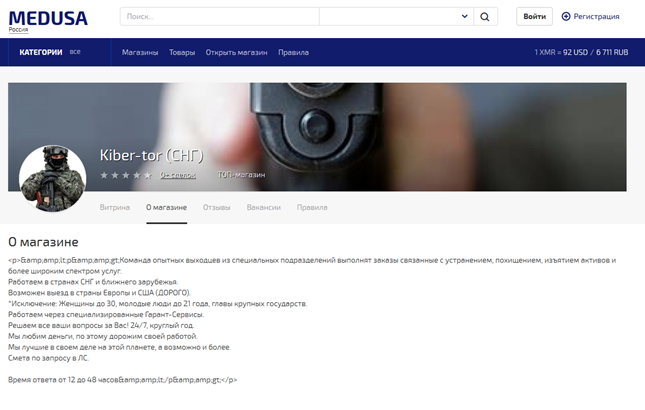Open the shop's Правила tab

coord(312,207)
